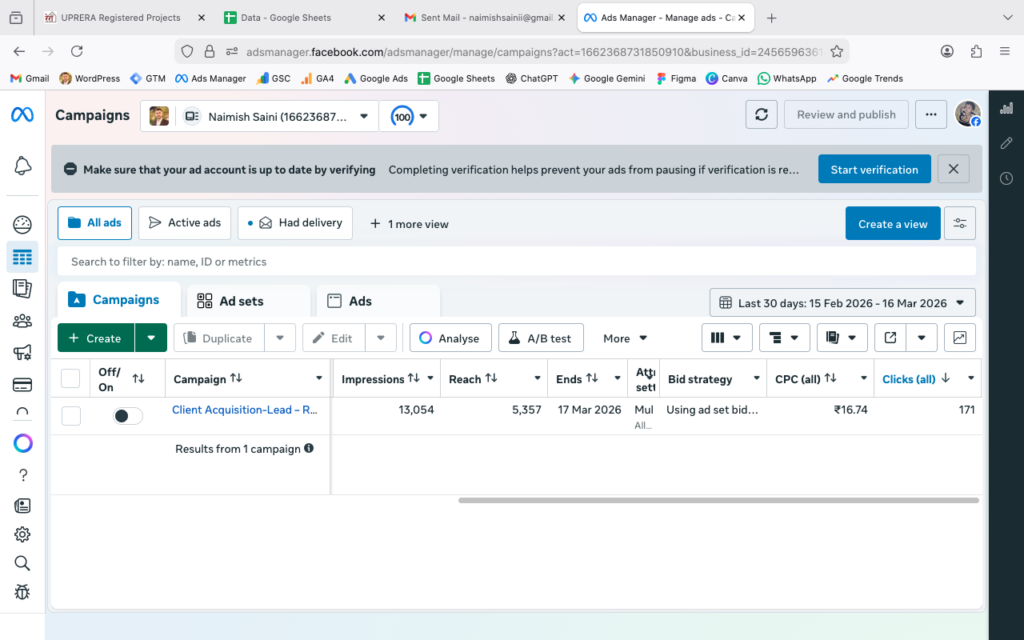Tick the select-all checkbox in table header

click(71, 379)
